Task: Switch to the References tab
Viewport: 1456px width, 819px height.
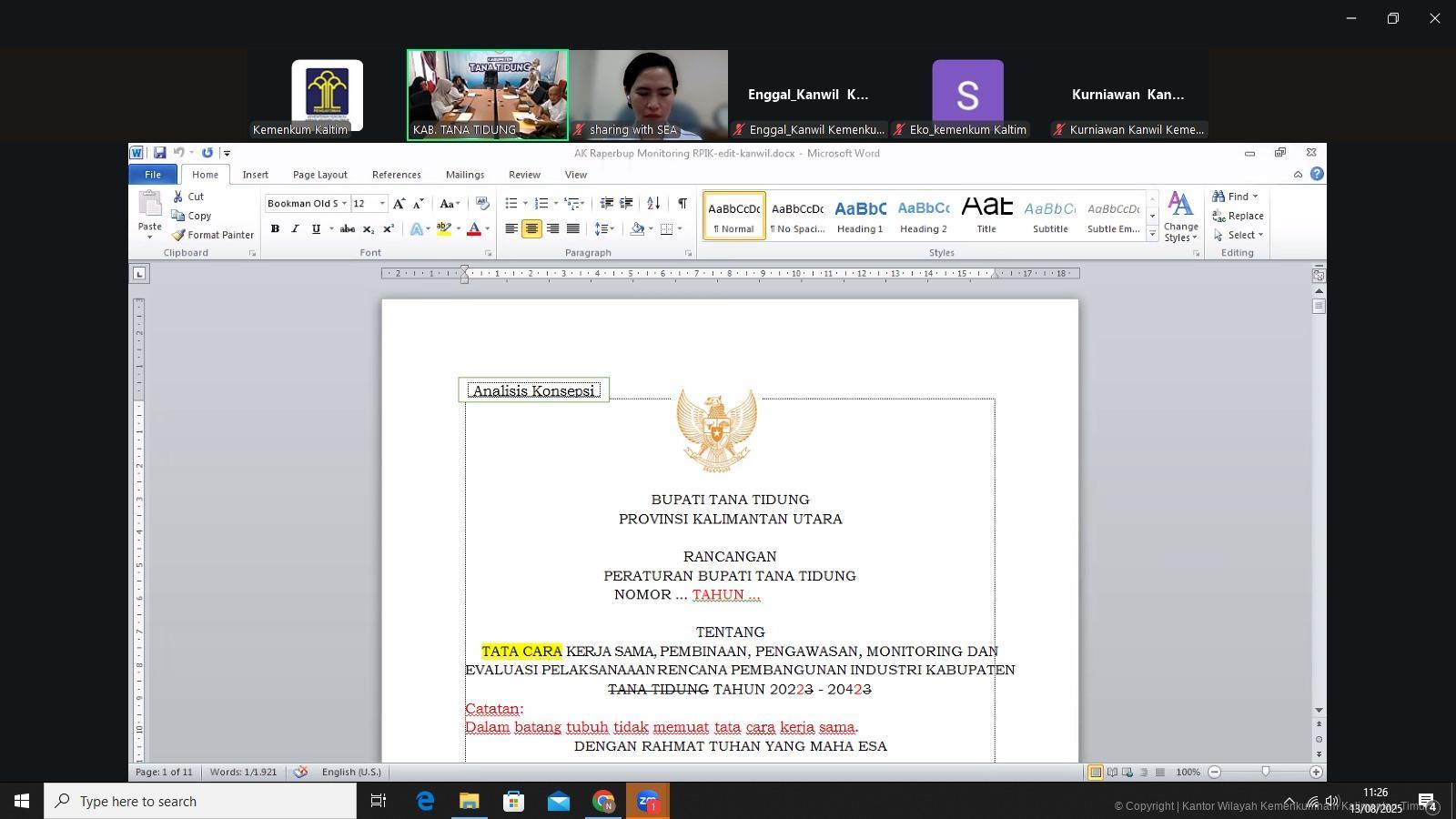Action: (x=397, y=175)
